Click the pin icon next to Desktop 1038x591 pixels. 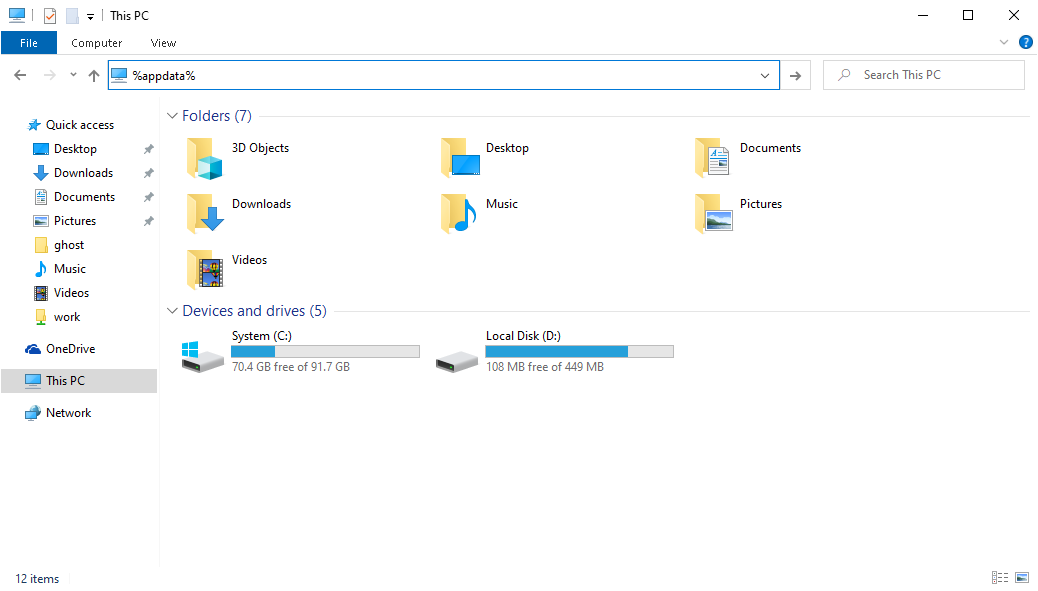coord(148,149)
